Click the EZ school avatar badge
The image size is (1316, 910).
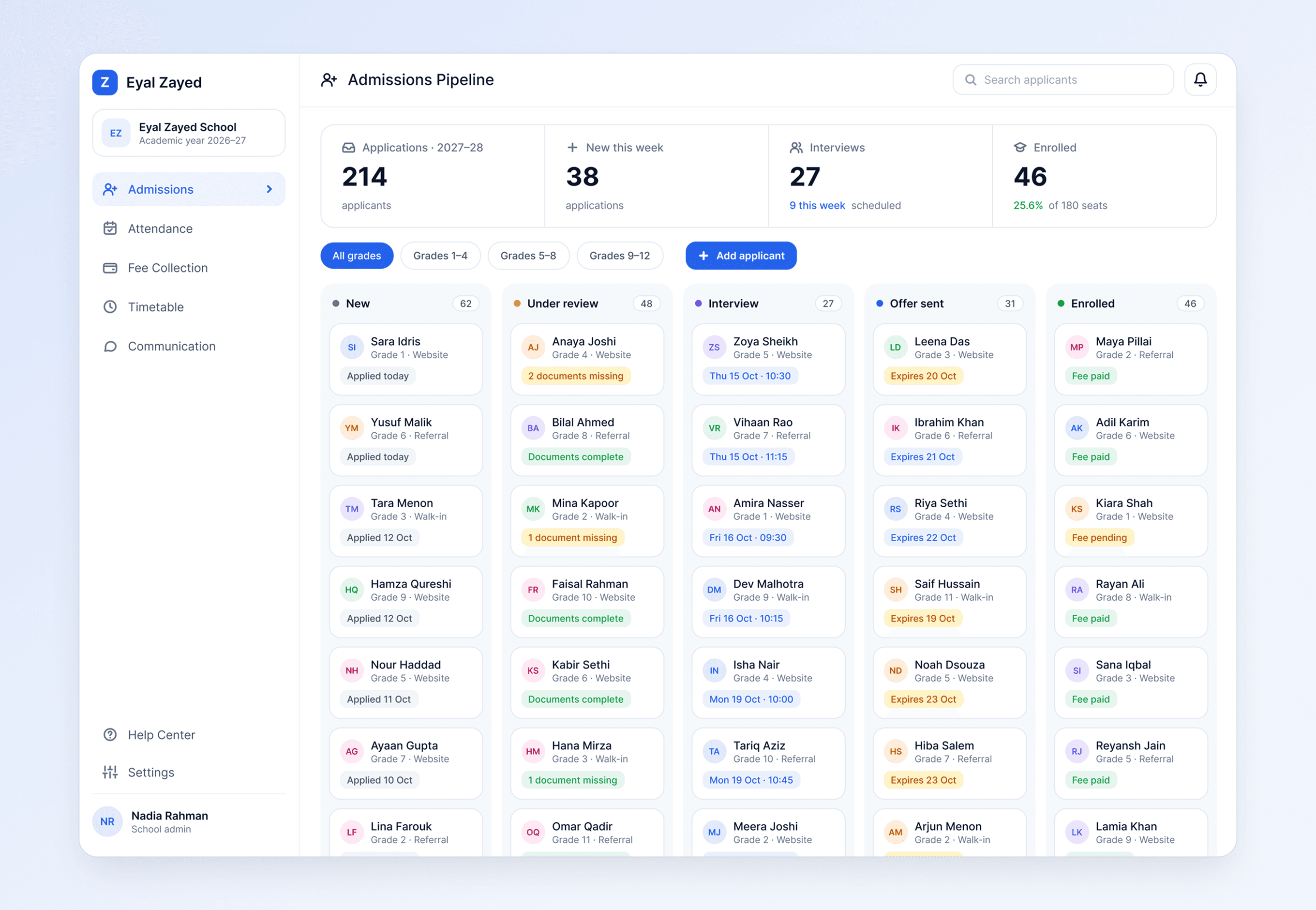116,134
